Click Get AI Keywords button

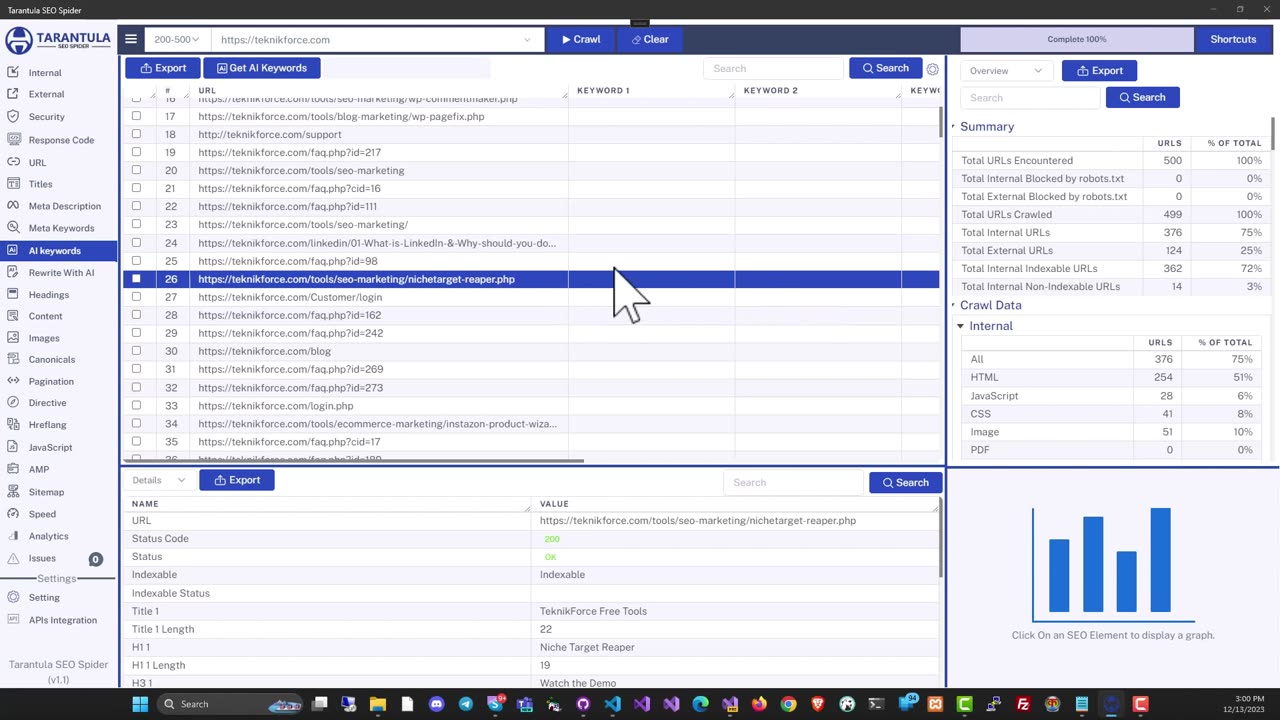[261, 68]
